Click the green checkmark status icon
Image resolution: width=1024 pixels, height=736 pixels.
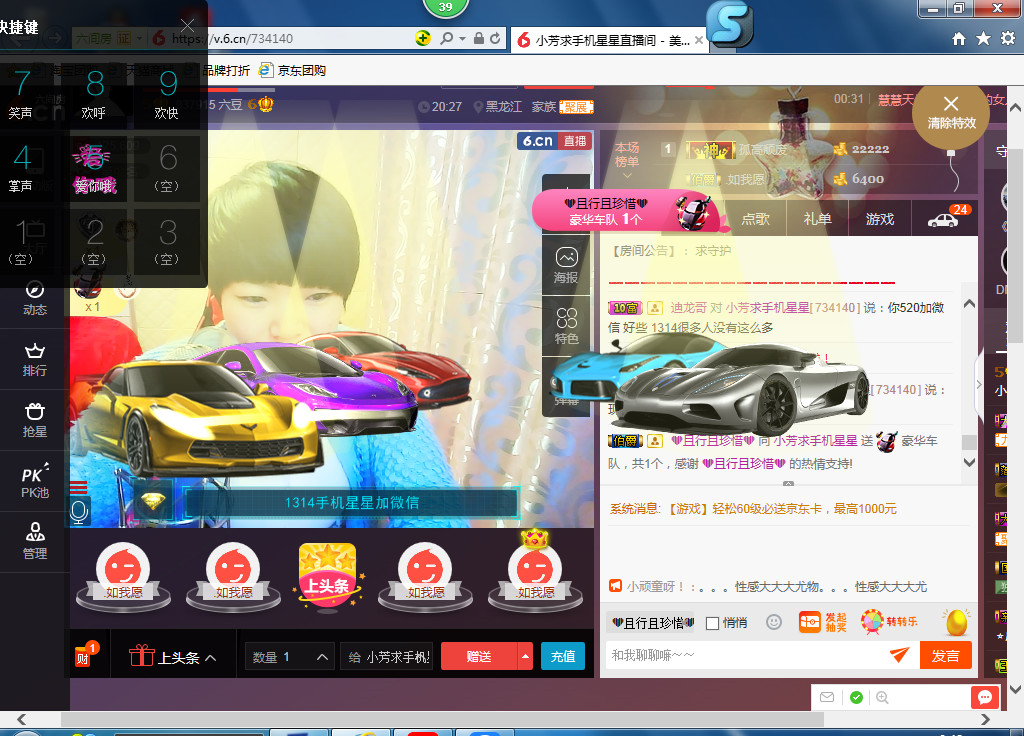coord(856,697)
